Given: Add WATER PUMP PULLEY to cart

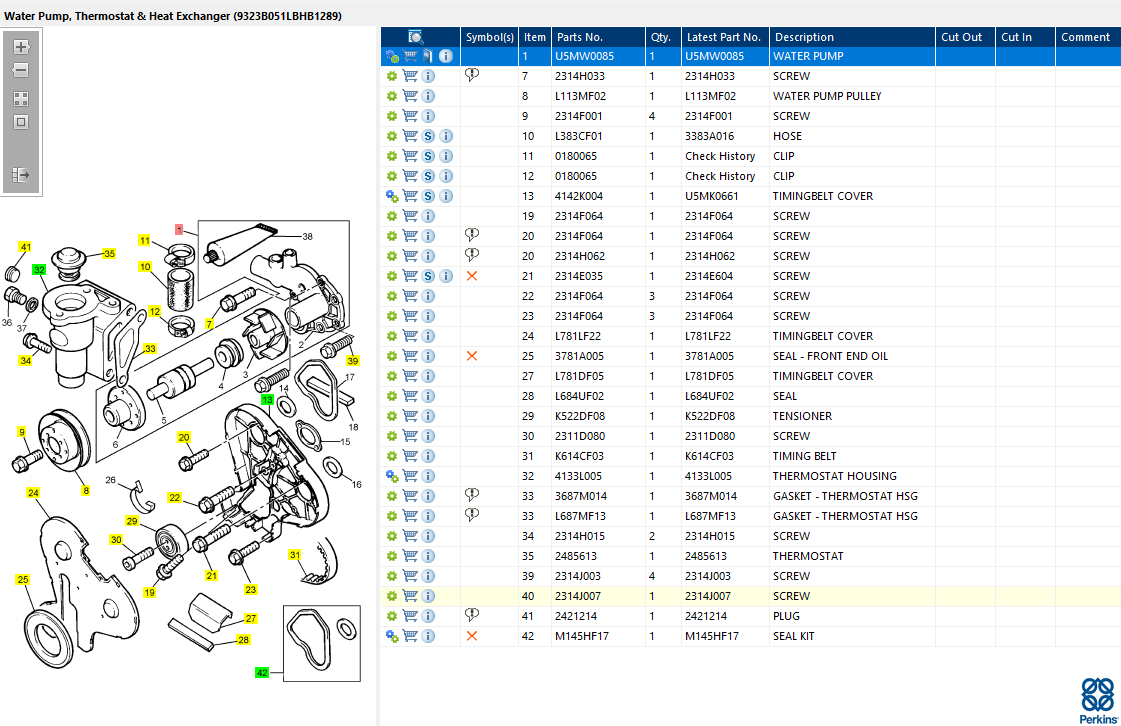Looking at the screenshot, I should click(x=410, y=96).
